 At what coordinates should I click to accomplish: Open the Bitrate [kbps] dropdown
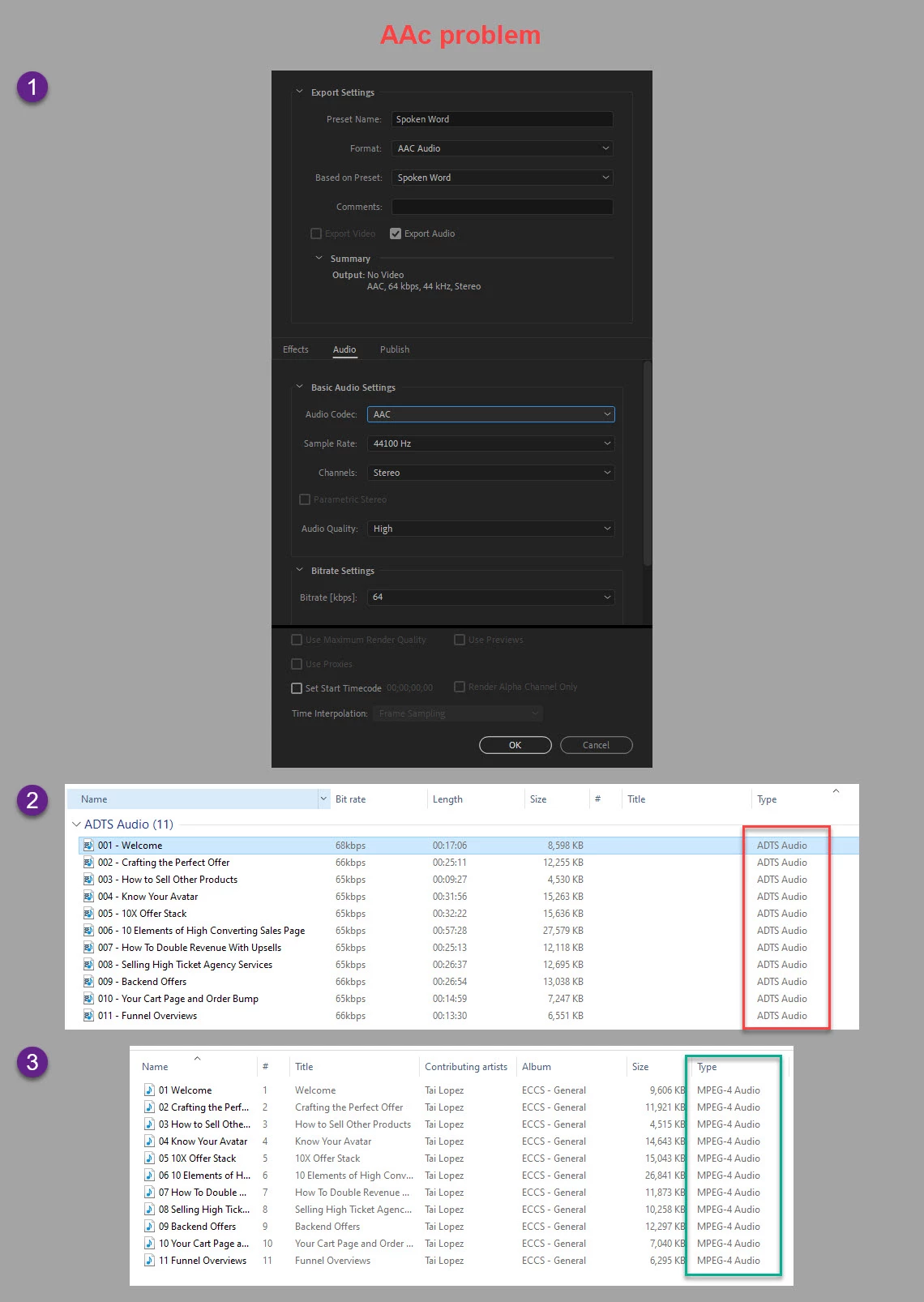tap(491, 597)
